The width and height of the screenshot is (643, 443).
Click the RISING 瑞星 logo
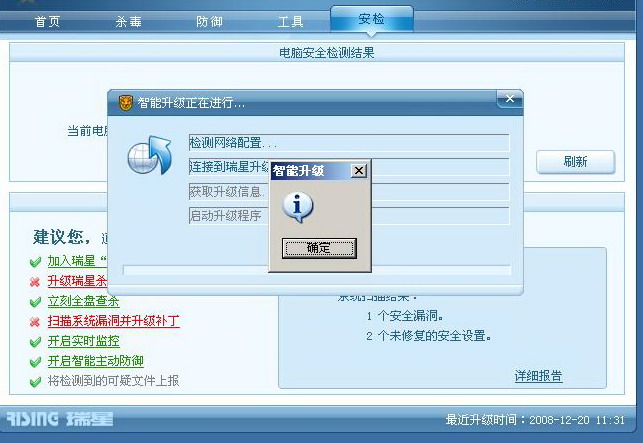click(x=60, y=419)
